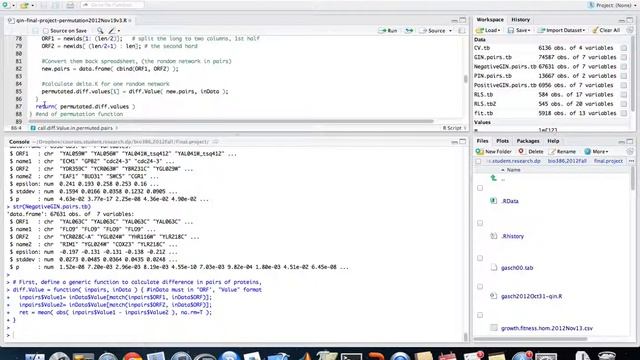Screen dimensions: 640x360
Task: Click the refresh workspace icon
Action: tap(630, 30)
